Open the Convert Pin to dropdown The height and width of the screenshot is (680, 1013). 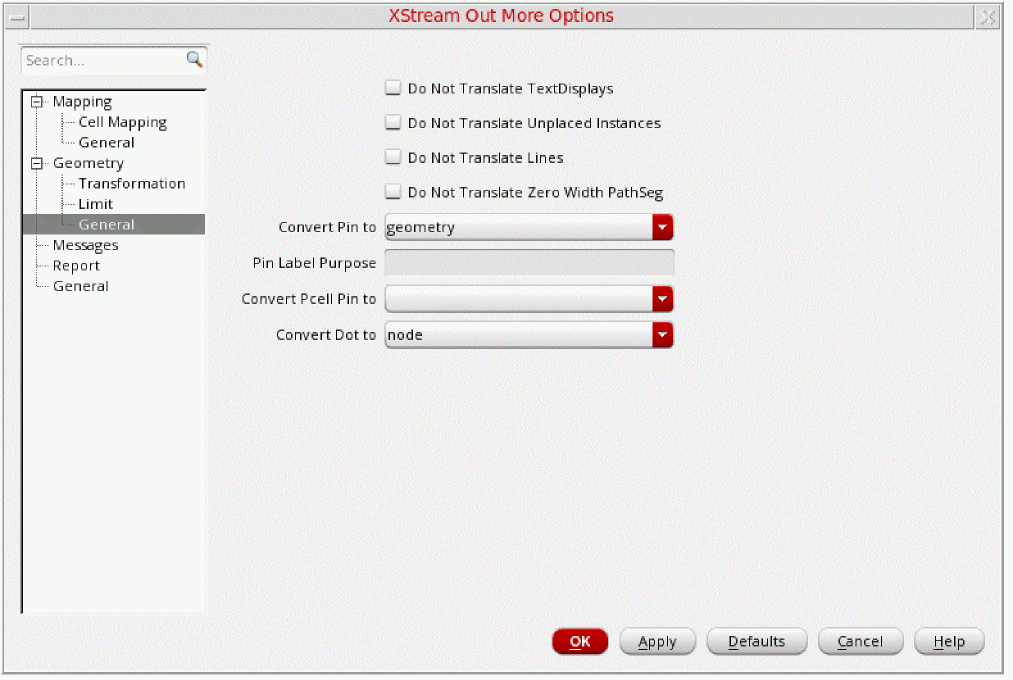(662, 227)
